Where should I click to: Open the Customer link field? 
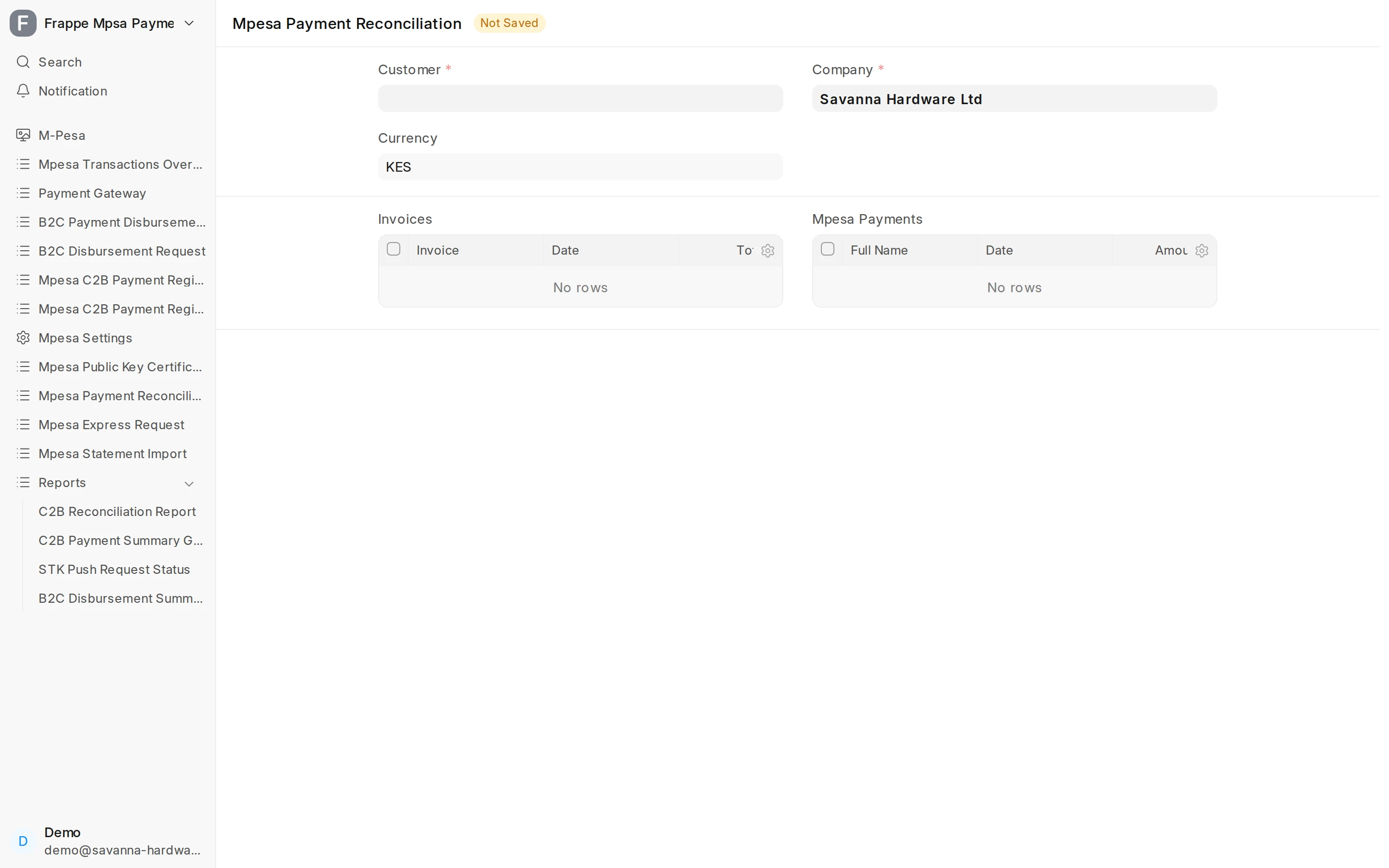tap(580, 99)
